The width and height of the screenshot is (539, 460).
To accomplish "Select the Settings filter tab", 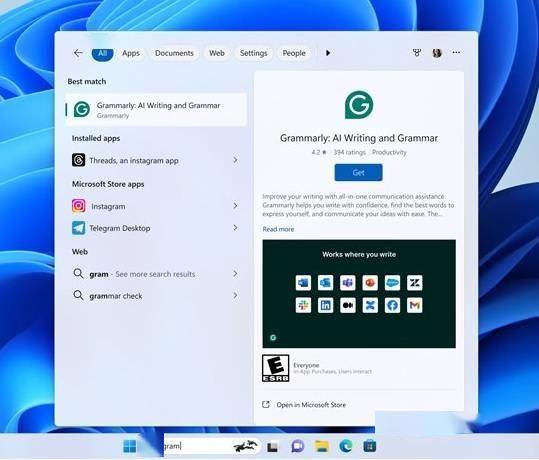I will (253, 53).
